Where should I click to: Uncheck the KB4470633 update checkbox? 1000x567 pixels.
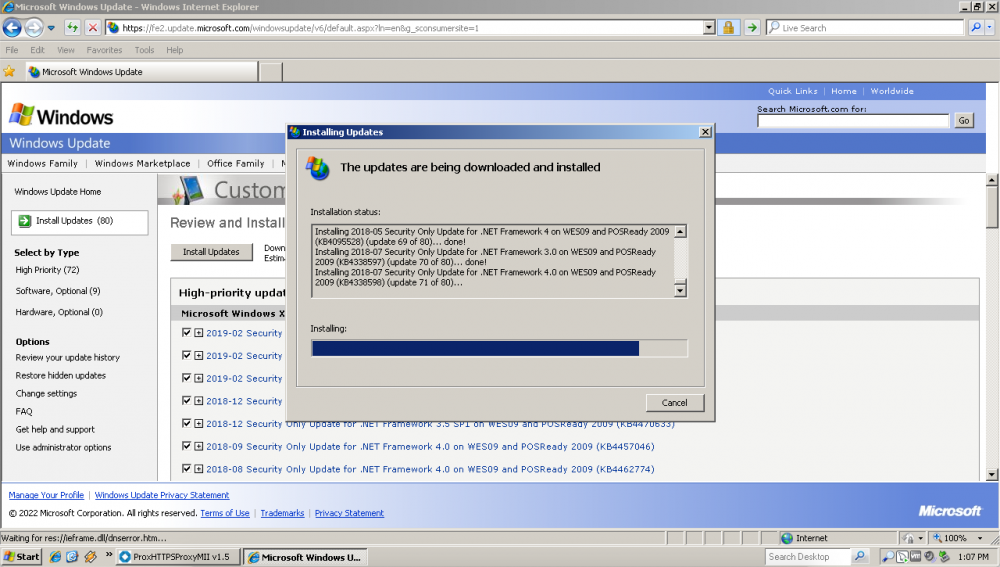coord(186,423)
